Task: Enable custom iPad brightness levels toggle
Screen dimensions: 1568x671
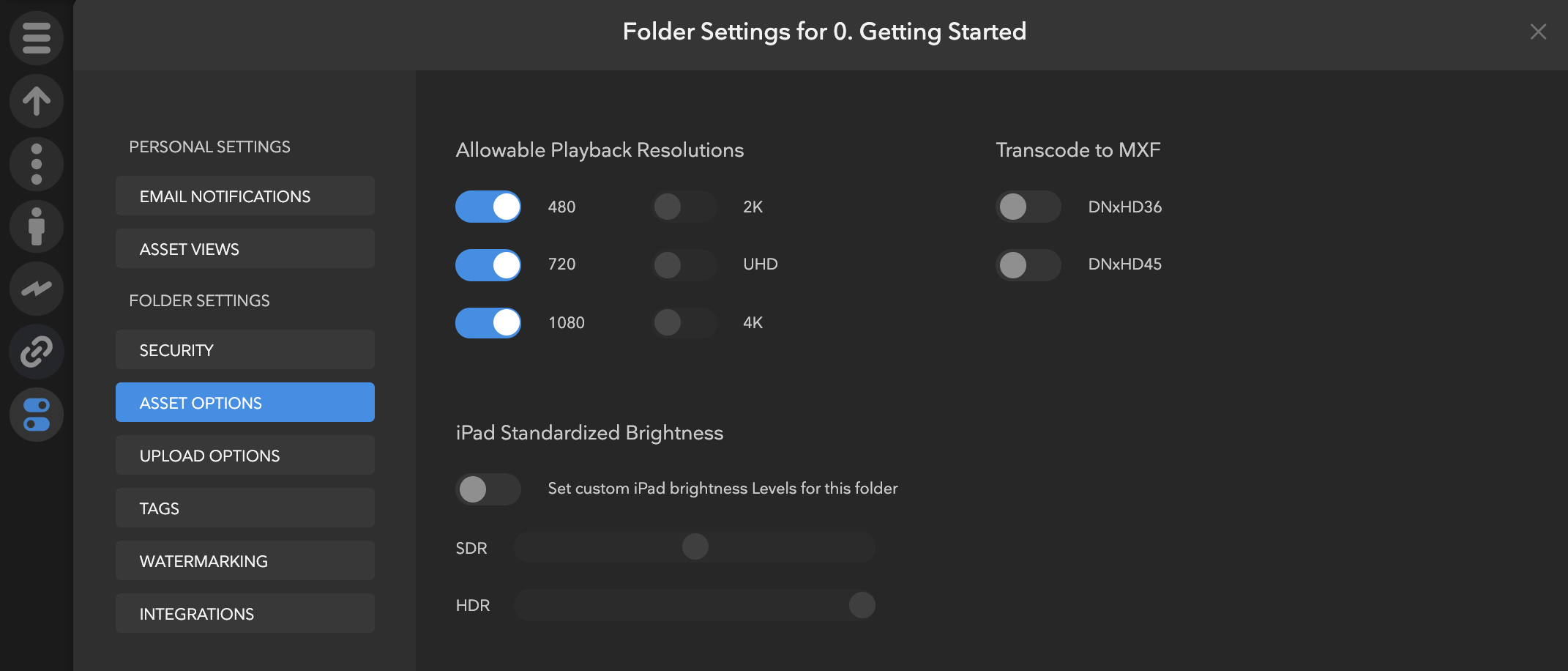Action: [x=488, y=489]
